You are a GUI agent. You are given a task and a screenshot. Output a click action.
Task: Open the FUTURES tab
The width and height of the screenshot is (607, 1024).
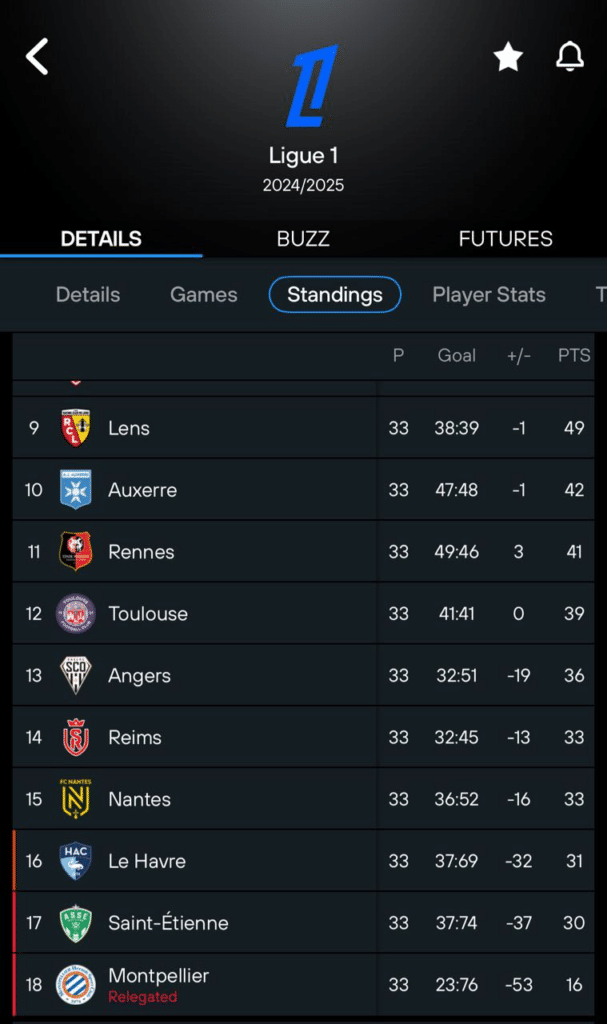coord(505,239)
